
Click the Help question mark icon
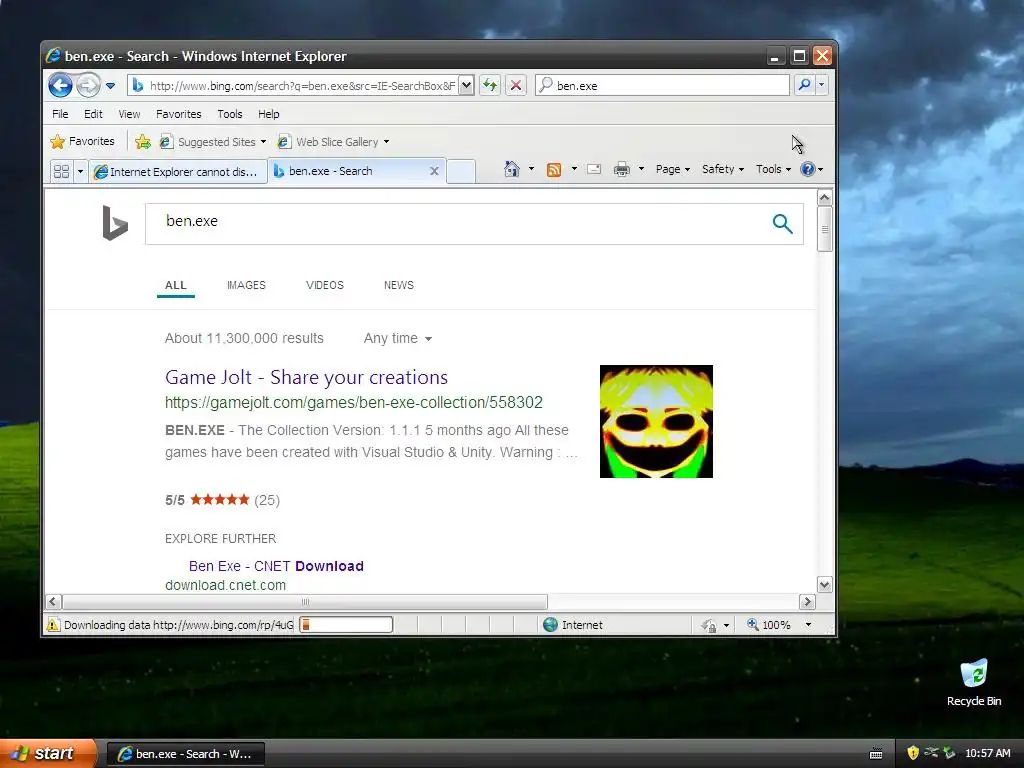coord(808,169)
